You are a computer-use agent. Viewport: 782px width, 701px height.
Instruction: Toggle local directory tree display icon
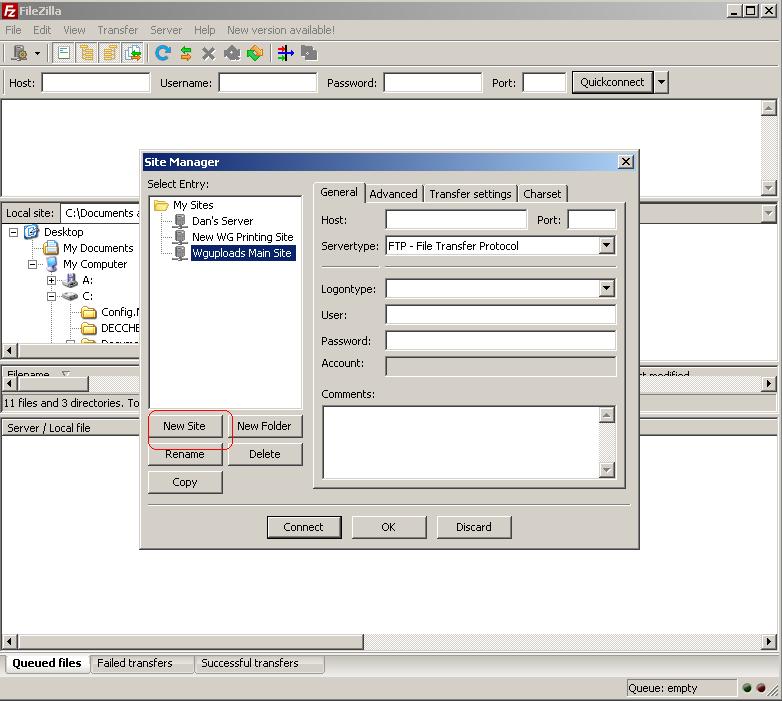click(x=87, y=53)
